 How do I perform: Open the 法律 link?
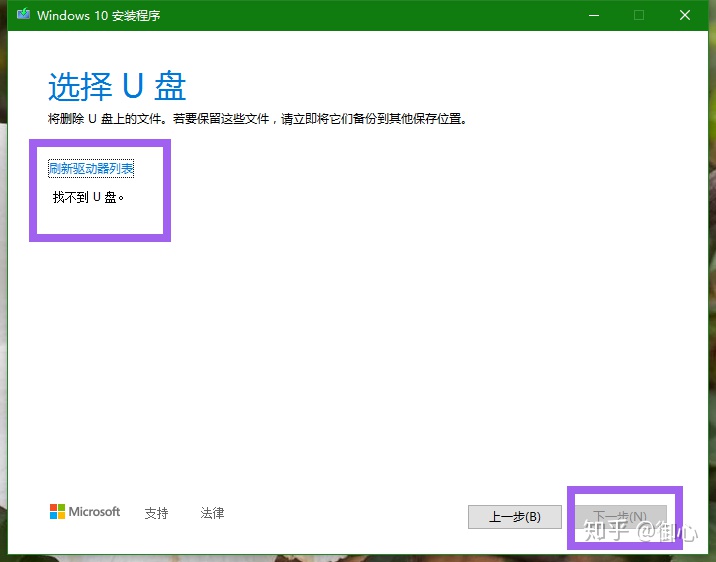(x=212, y=513)
